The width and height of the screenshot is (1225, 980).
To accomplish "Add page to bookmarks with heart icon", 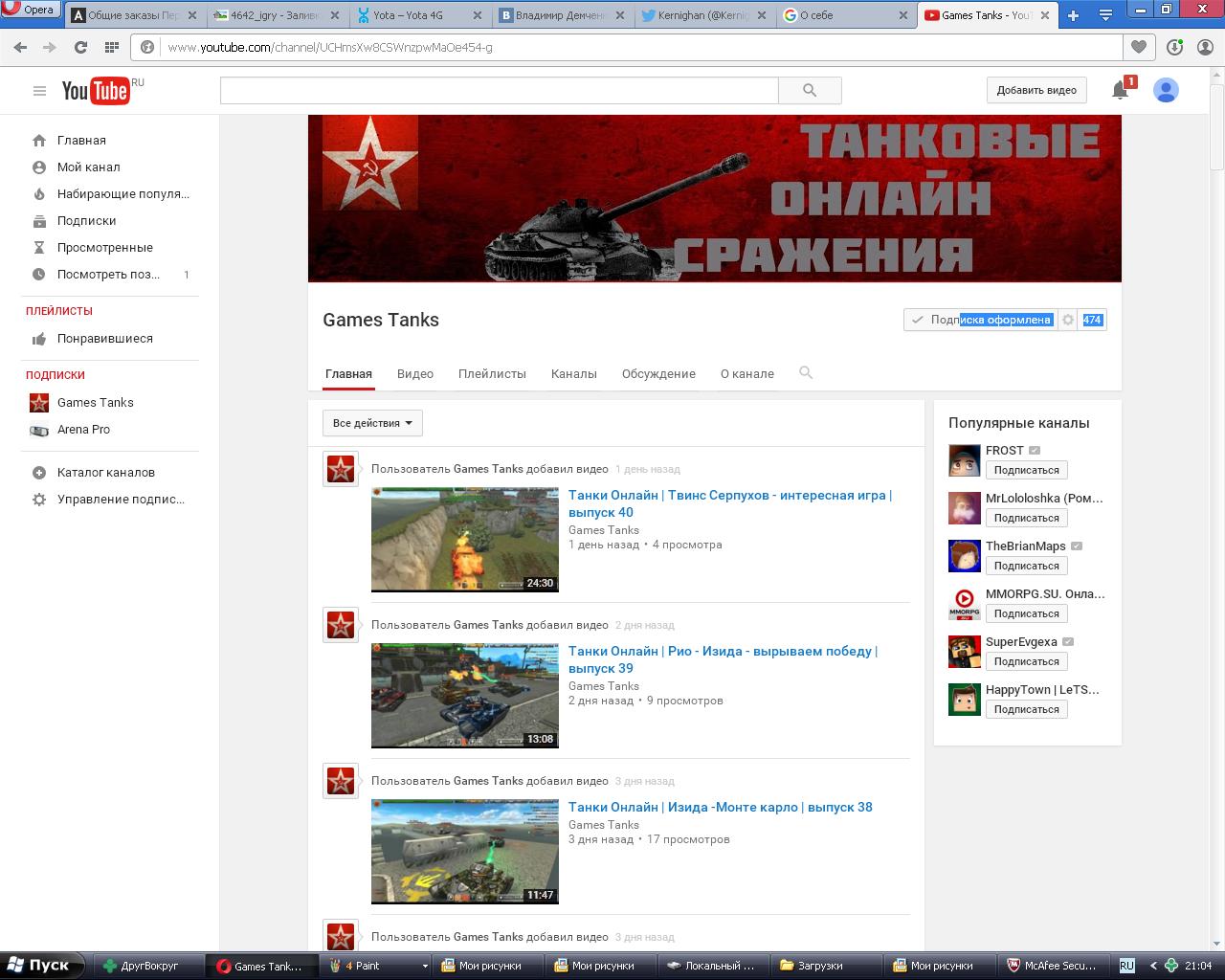I will click(x=1139, y=47).
